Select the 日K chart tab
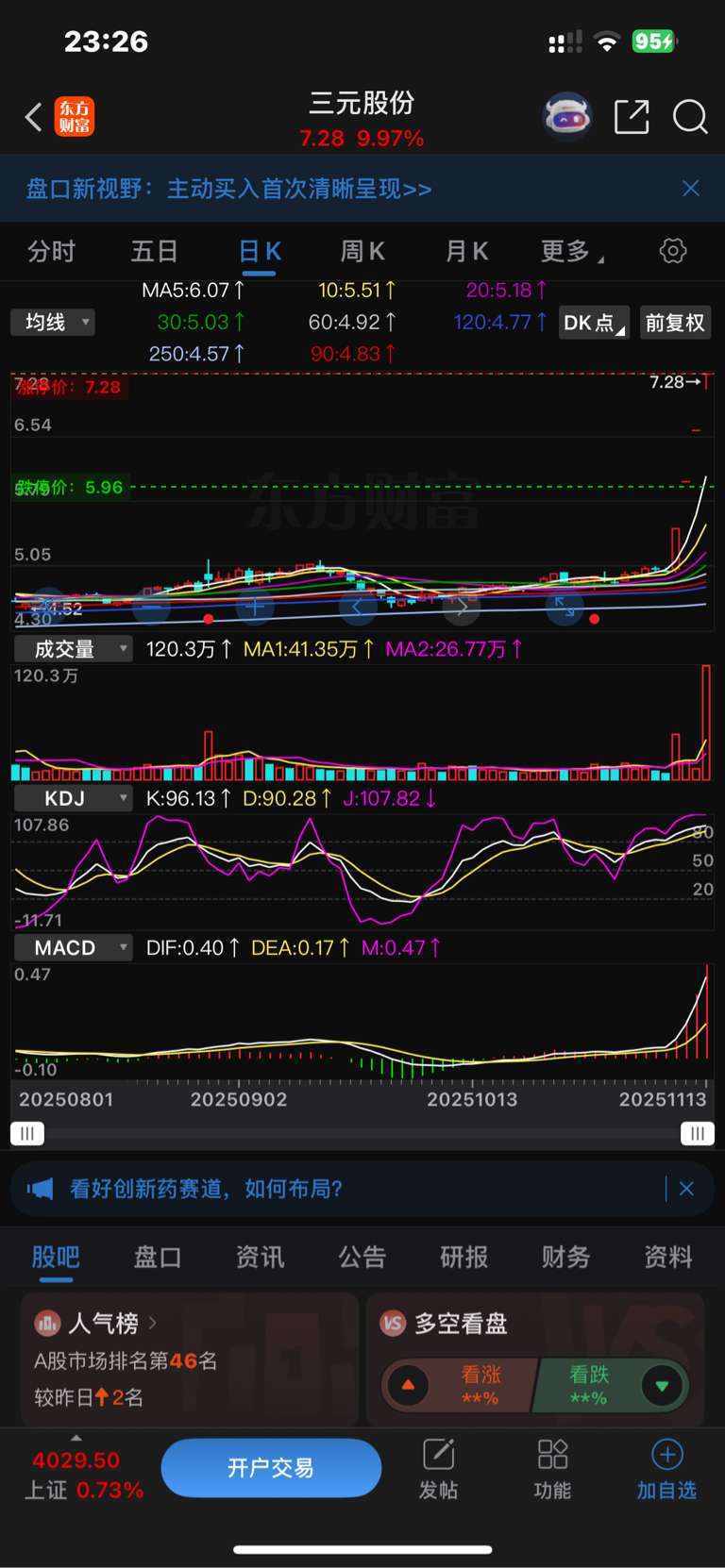The height and width of the screenshot is (1568, 725). pyautogui.click(x=260, y=251)
